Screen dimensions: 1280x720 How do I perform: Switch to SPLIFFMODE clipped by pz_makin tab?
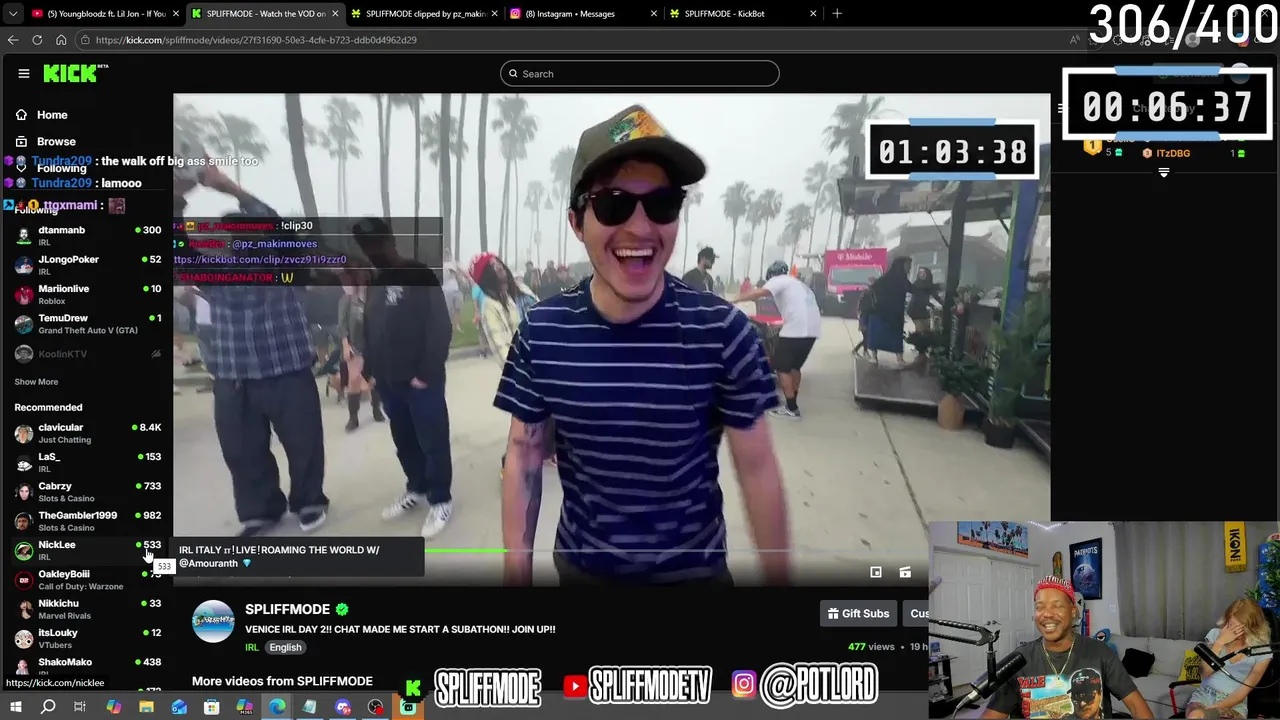coord(423,14)
